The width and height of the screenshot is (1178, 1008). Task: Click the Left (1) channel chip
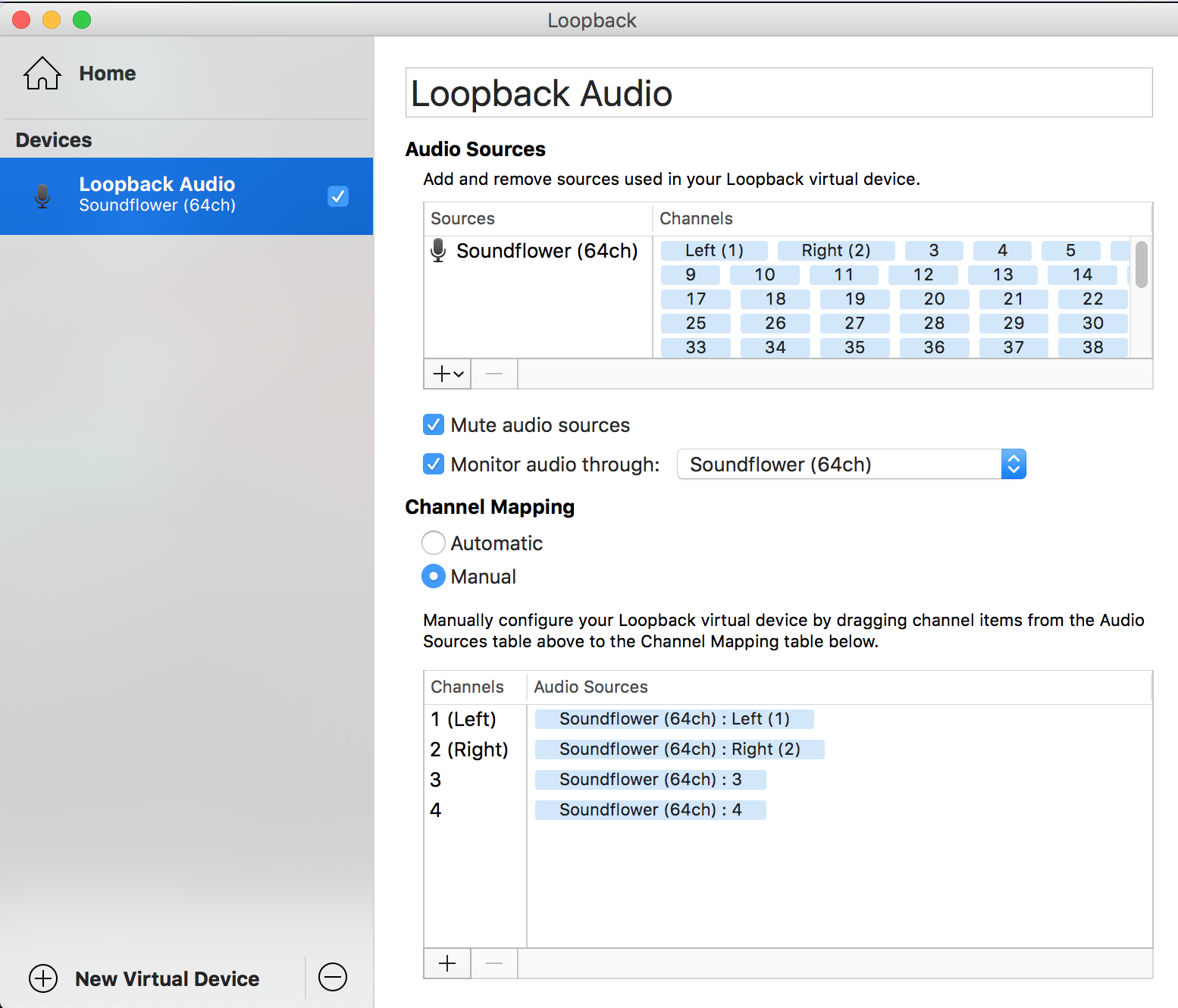click(x=714, y=251)
